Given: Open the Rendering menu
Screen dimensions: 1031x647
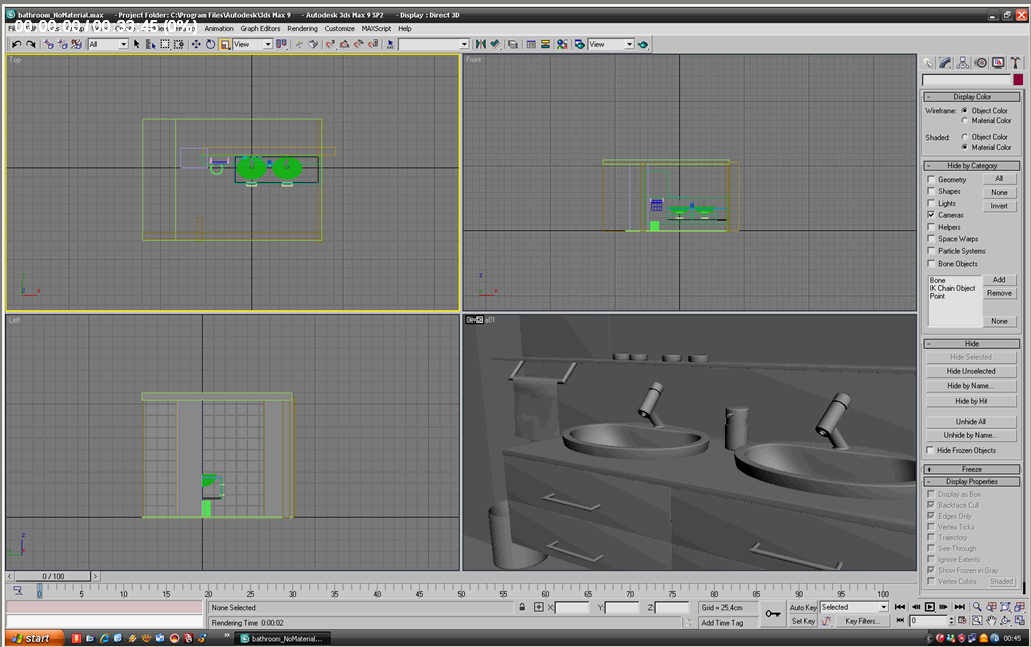Looking at the screenshot, I should click(x=302, y=29).
